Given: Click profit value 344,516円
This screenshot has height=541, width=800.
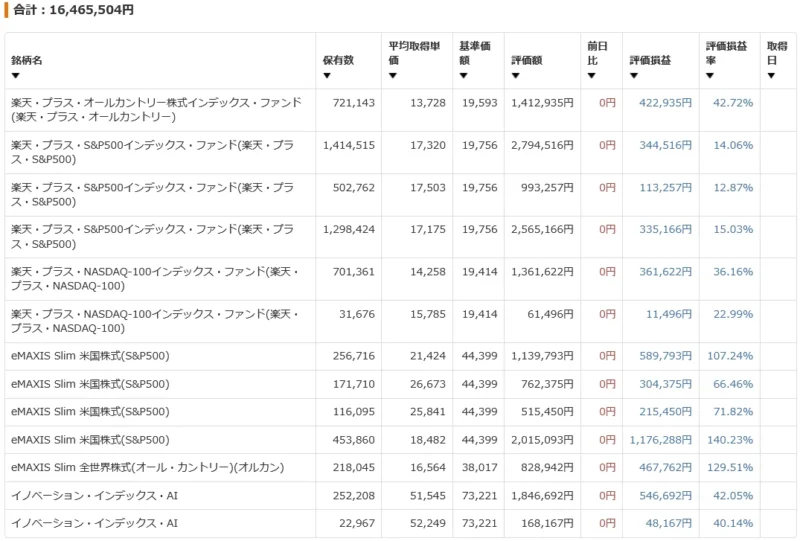Looking at the screenshot, I should pos(665,145).
